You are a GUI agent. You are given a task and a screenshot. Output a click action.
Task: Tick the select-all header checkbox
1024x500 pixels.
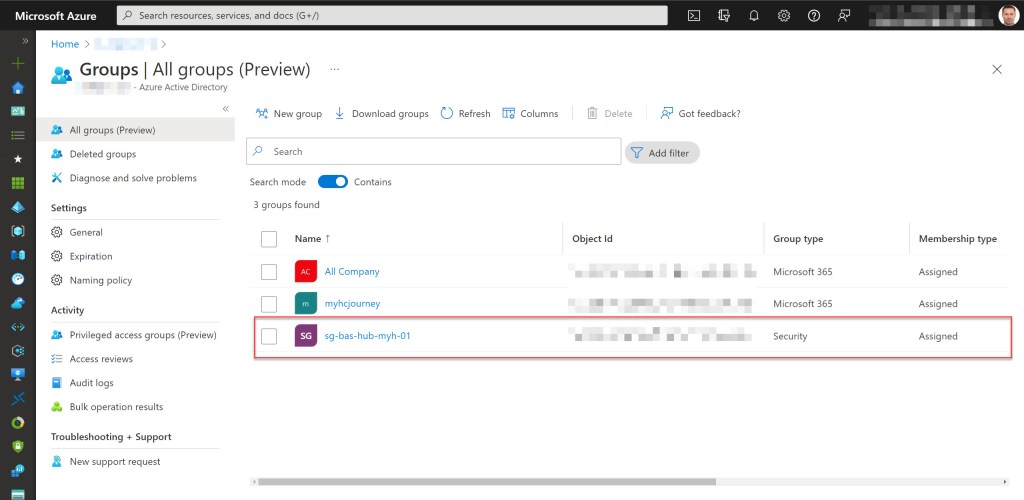pyautogui.click(x=268, y=239)
